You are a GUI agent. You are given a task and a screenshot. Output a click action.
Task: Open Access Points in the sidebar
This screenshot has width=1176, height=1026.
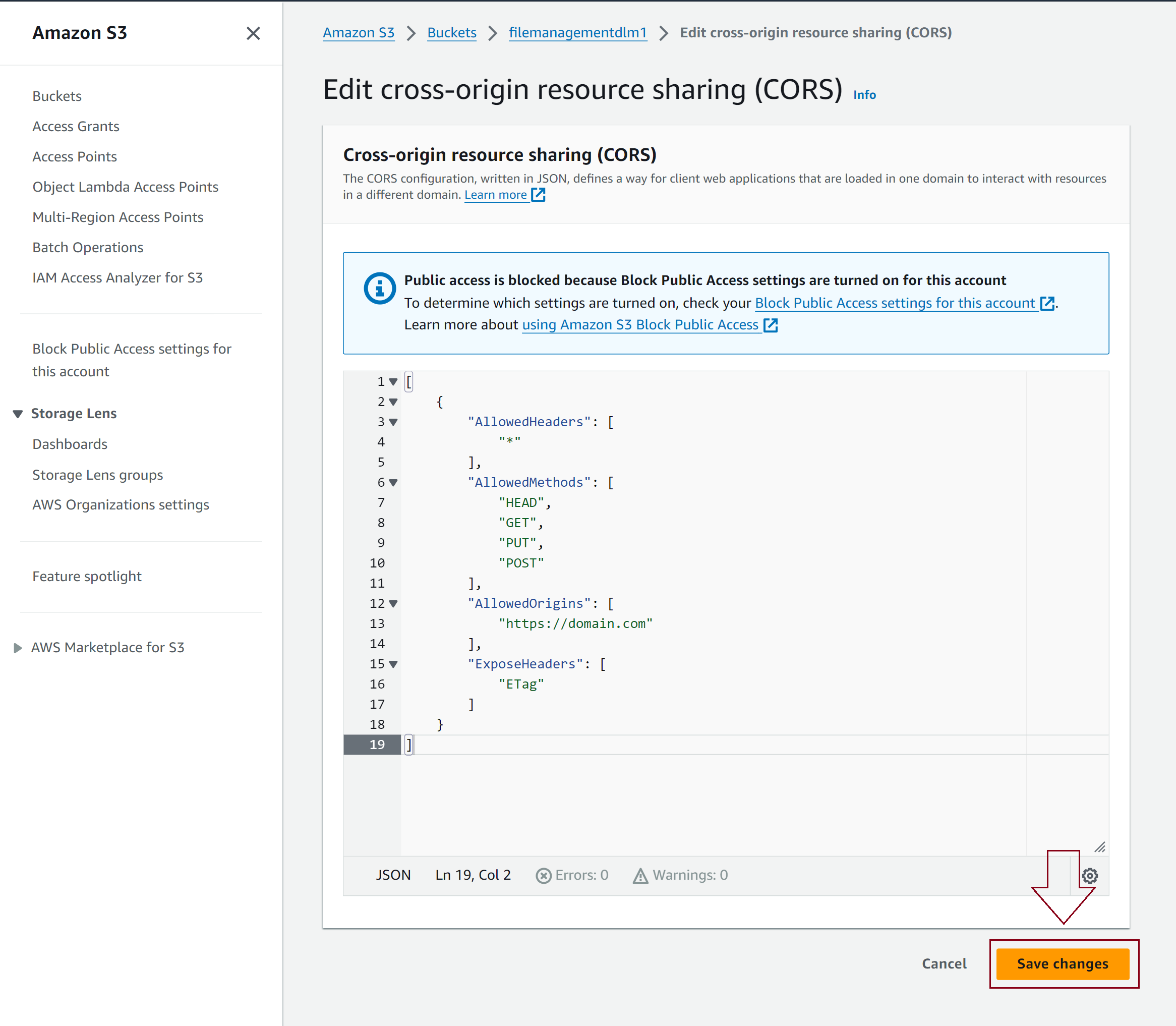click(75, 157)
